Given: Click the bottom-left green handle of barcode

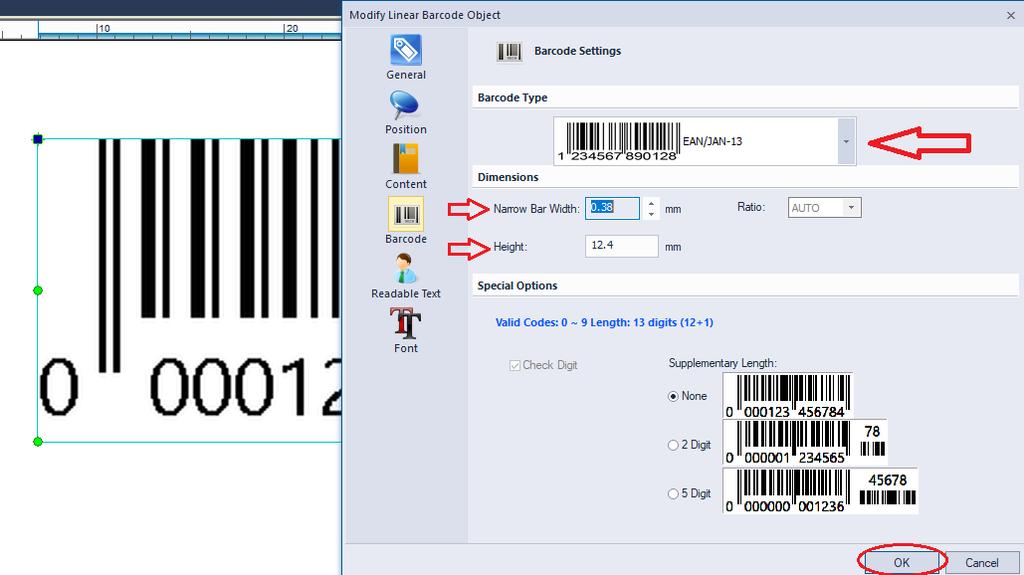Looking at the screenshot, I should click(38, 442).
